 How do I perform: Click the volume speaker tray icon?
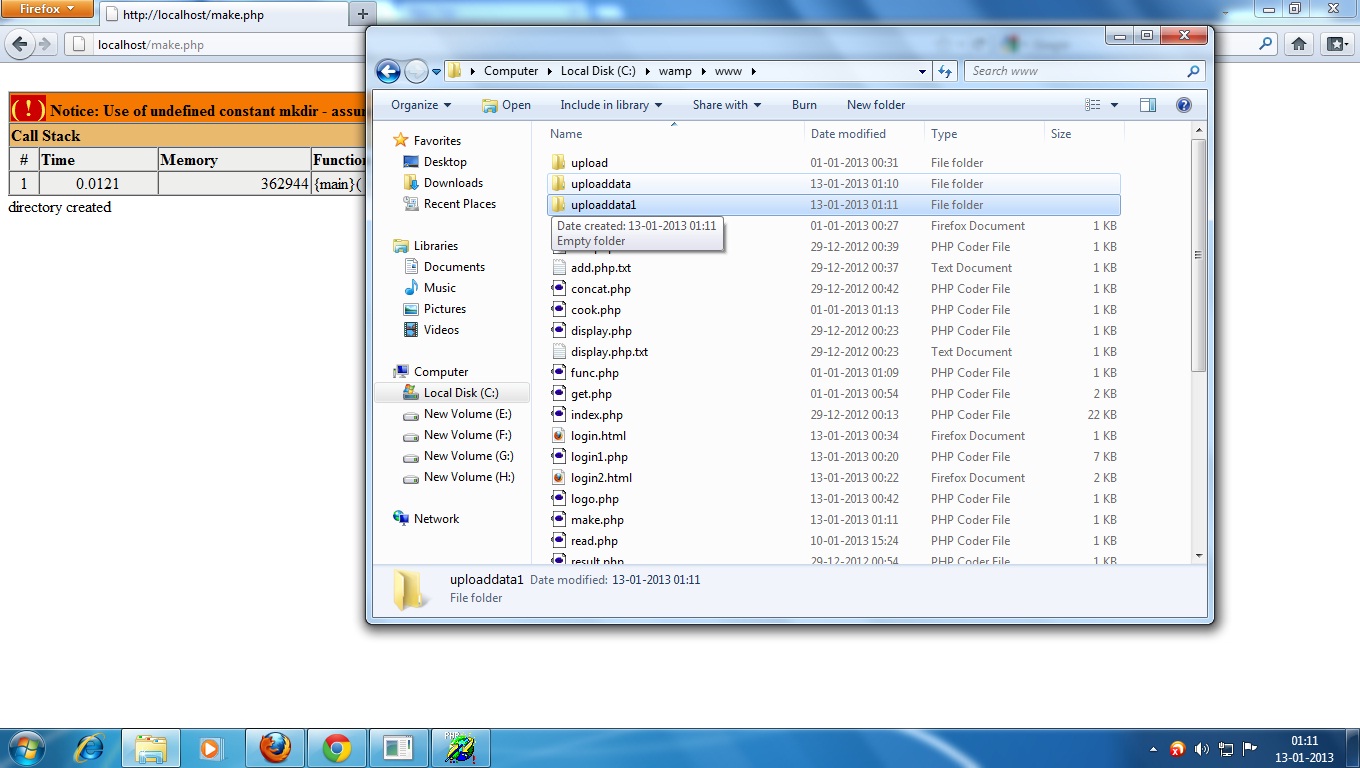(x=1201, y=749)
